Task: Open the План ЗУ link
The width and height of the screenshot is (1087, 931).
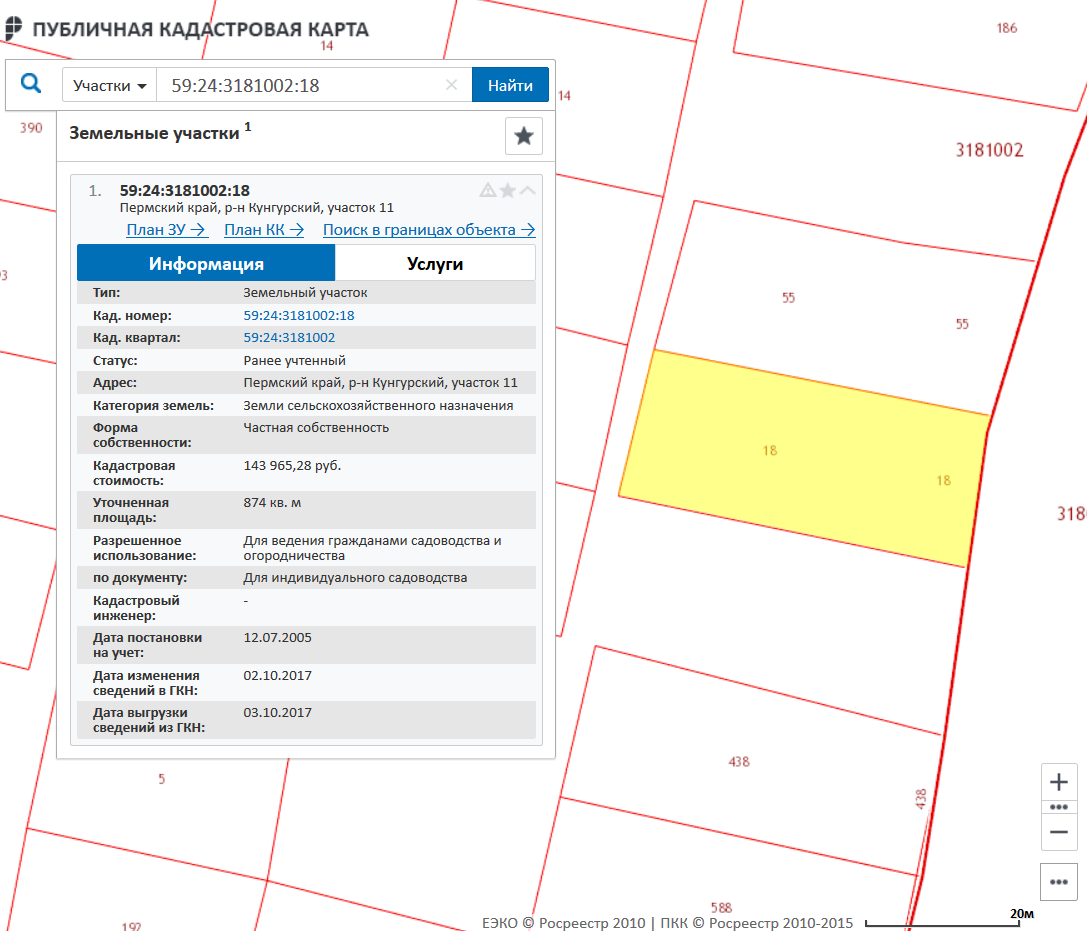Action: (x=166, y=229)
